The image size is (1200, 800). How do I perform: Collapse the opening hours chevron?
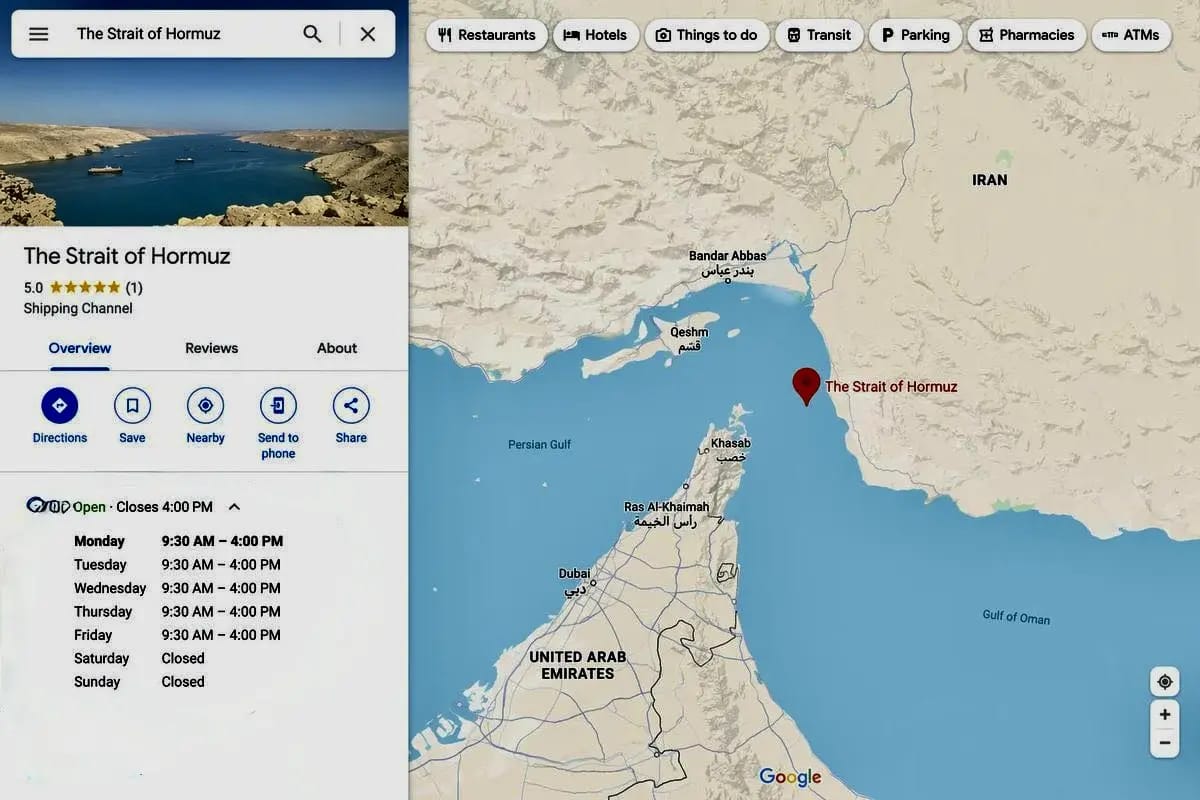[234, 507]
